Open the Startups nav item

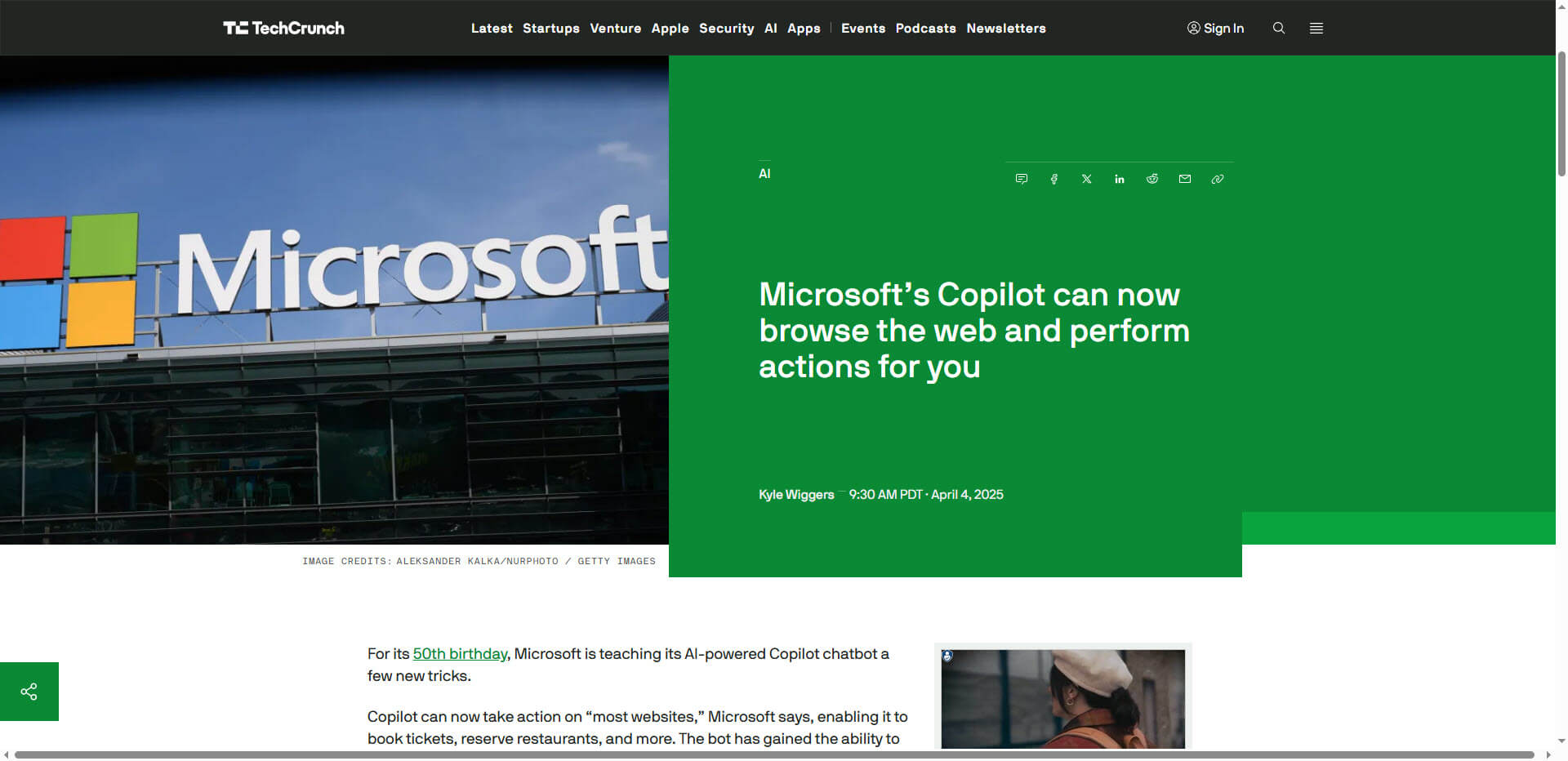(551, 28)
